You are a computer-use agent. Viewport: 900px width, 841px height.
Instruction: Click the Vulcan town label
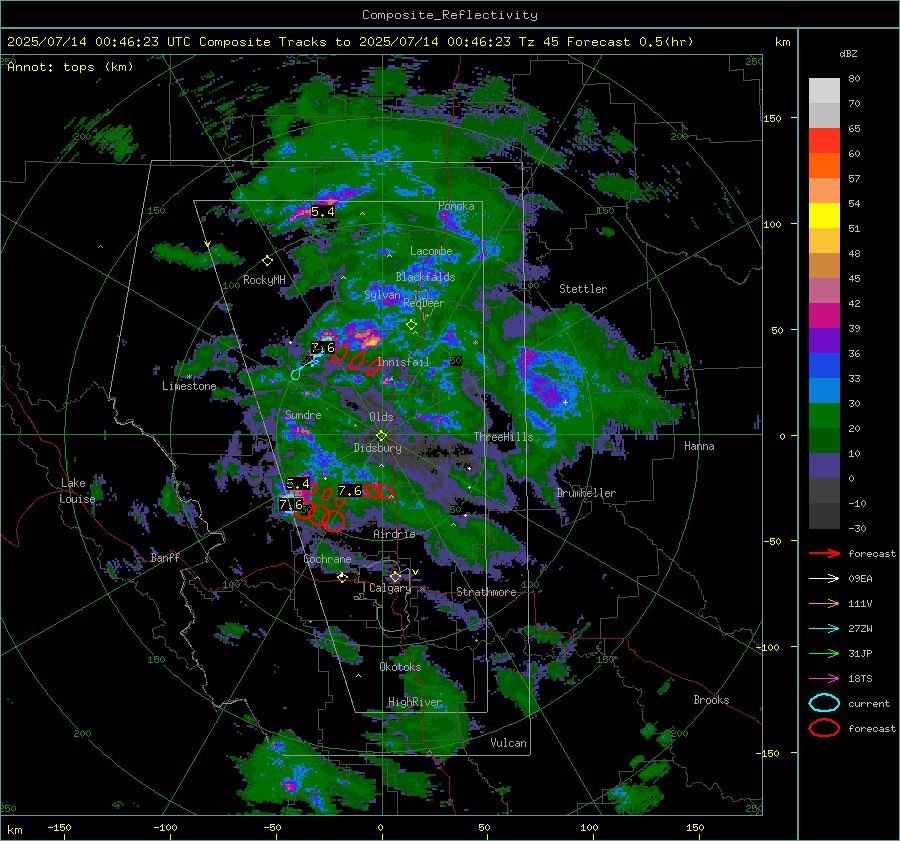click(508, 743)
